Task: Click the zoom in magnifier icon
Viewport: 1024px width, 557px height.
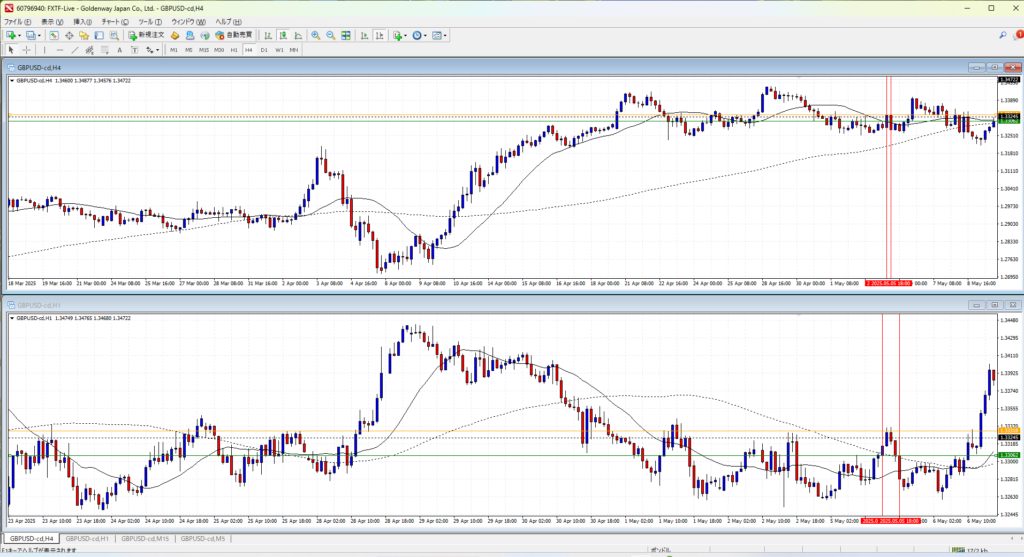Action: click(315, 35)
